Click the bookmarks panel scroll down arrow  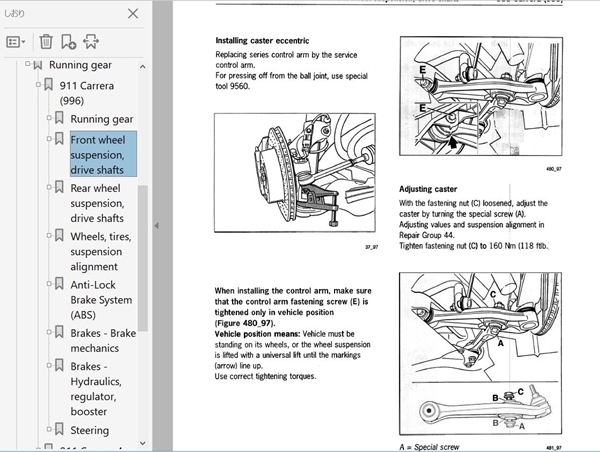(x=142, y=443)
